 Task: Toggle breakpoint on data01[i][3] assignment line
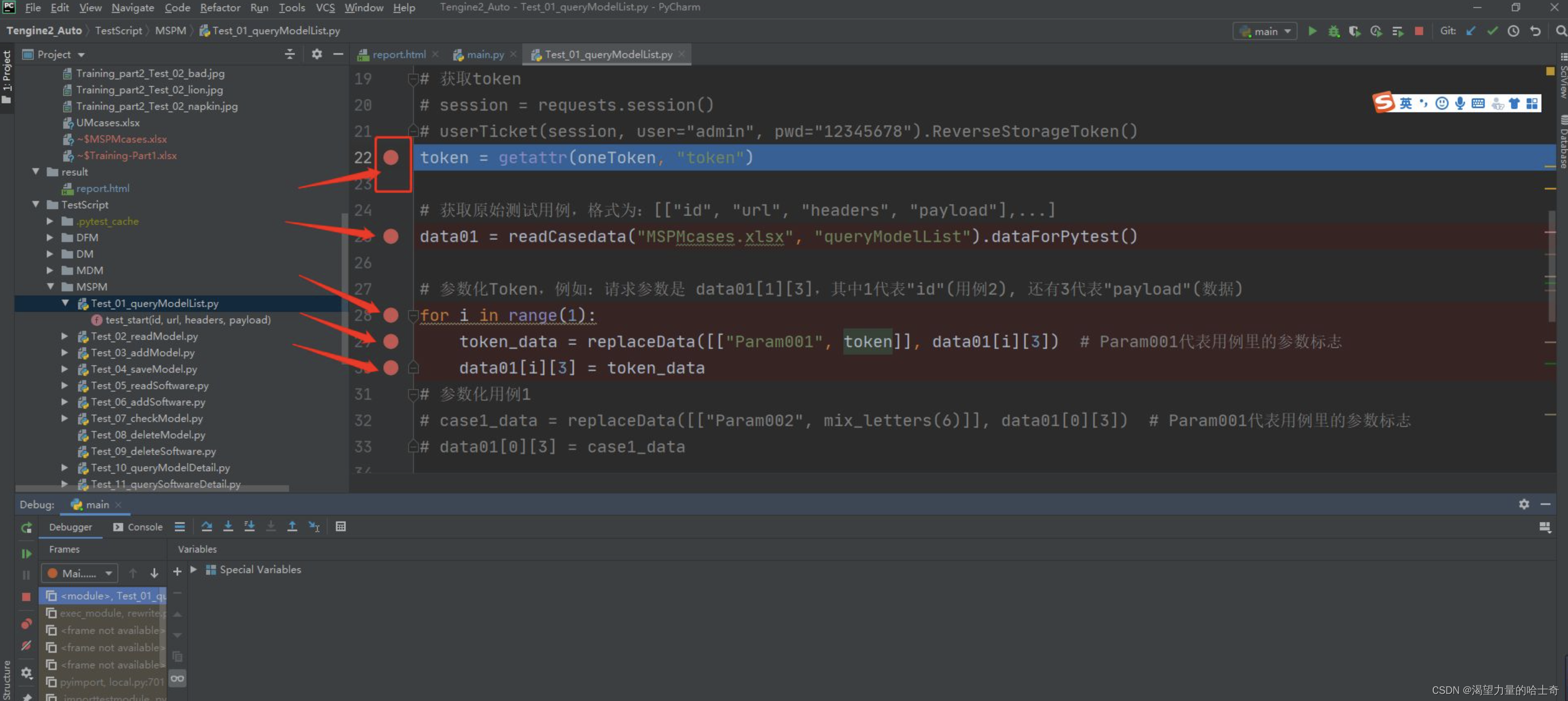[391, 368]
